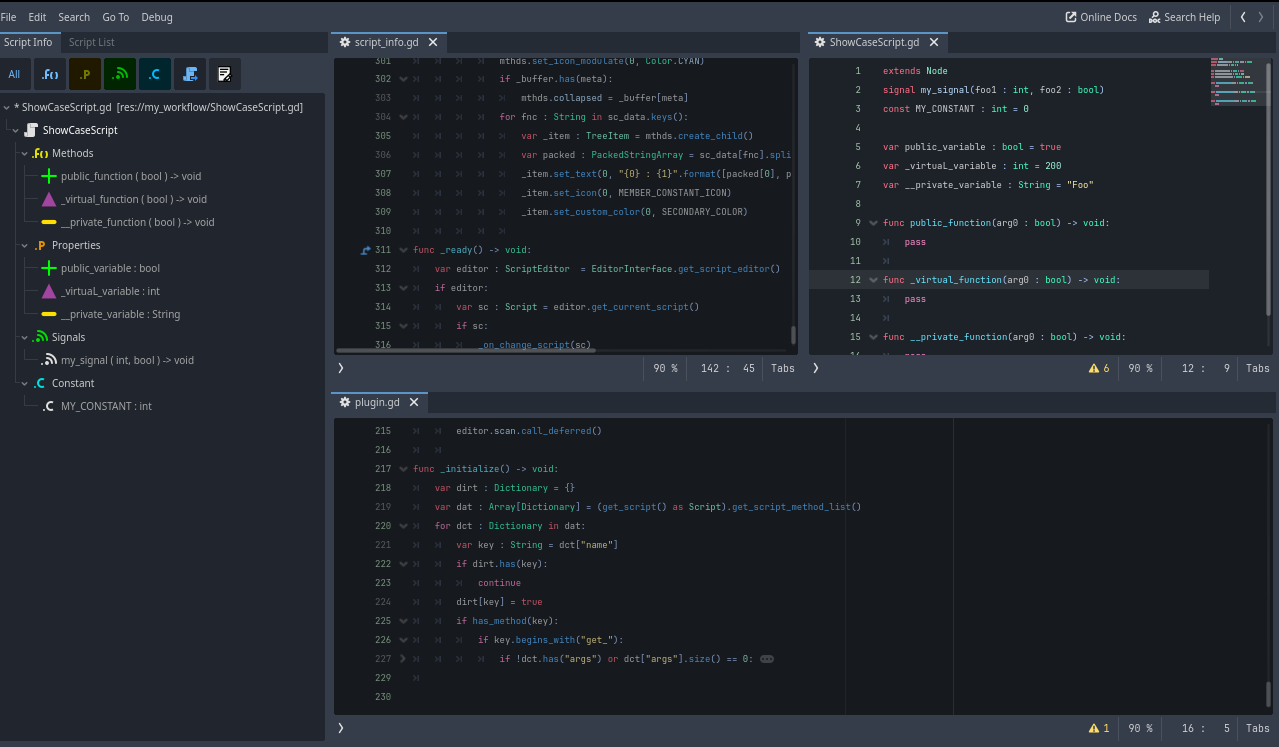Toggle the Signals filter button
The image size is (1279, 747).
click(x=120, y=74)
